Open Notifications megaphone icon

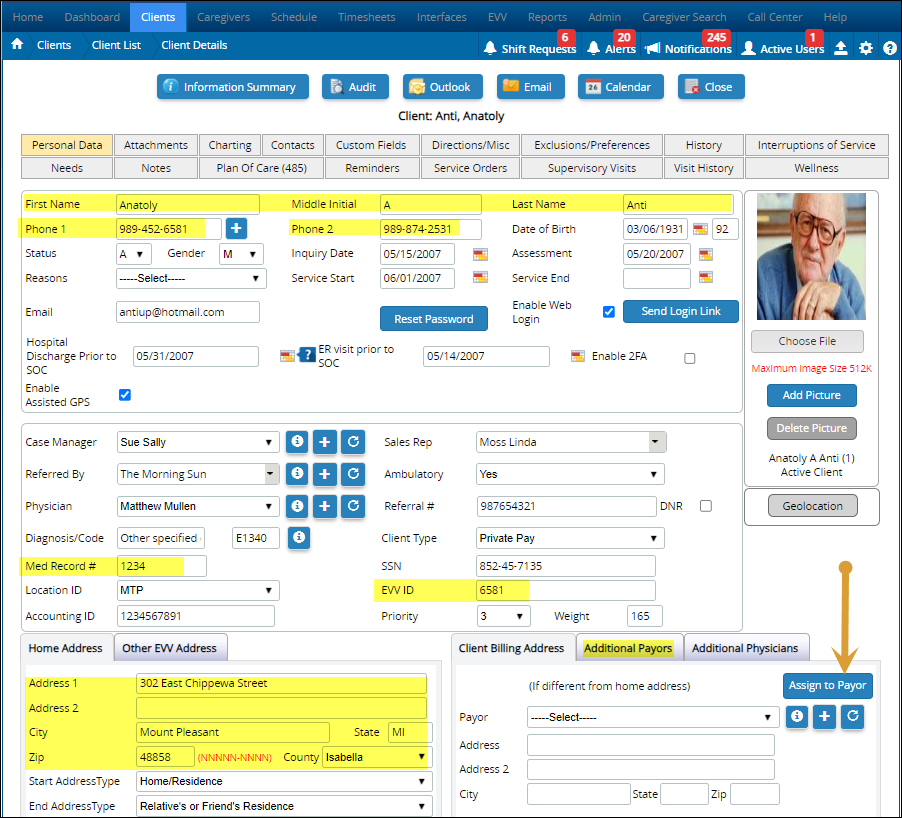[x=652, y=48]
